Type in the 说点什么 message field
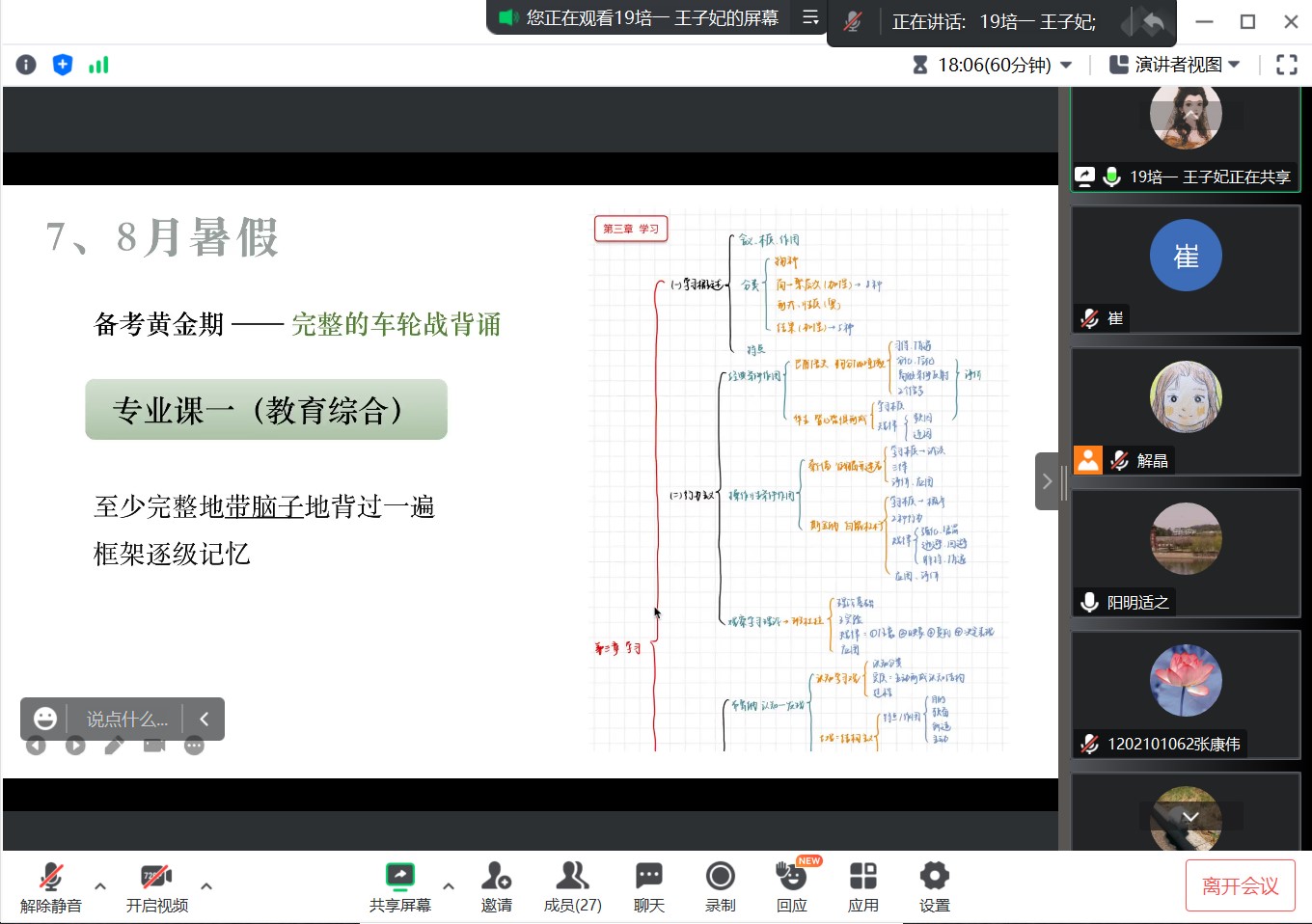Viewport: 1312px width, 924px height. pyautogui.click(x=127, y=720)
